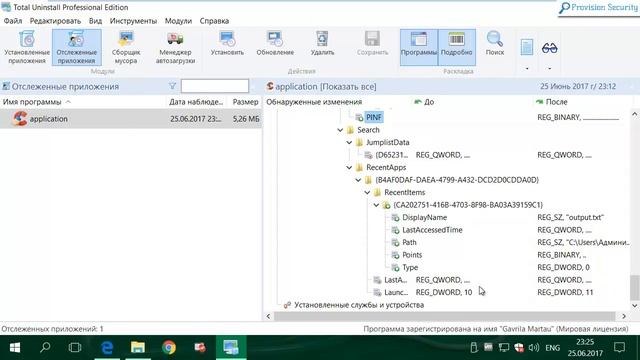This screenshot has width=640, height=360.
Task: Collapse the RecentItems node
Action: tap(367, 193)
